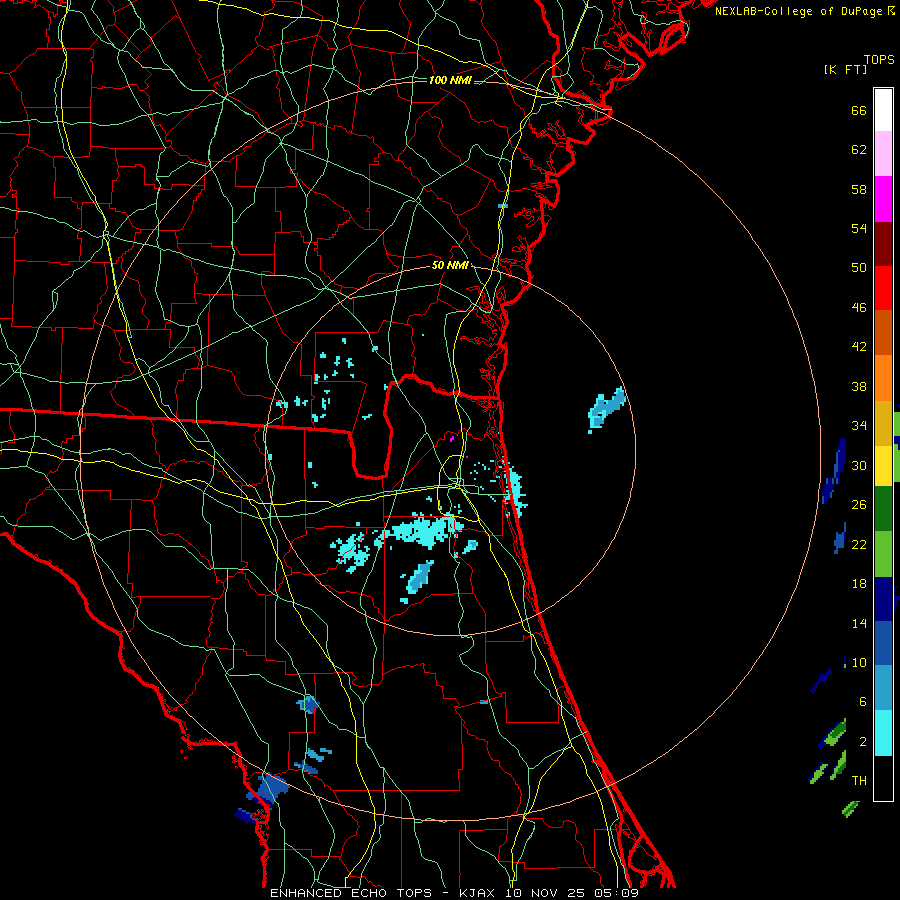Click the small magenta echo pixel near the radar center
This screenshot has height=900, width=900.
pyautogui.click(x=452, y=439)
